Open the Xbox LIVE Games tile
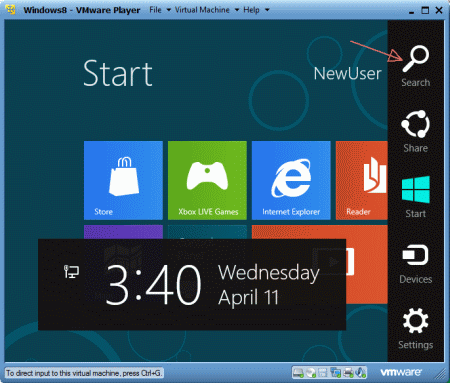This screenshot has width=450, height=383. tap(207, 180)
